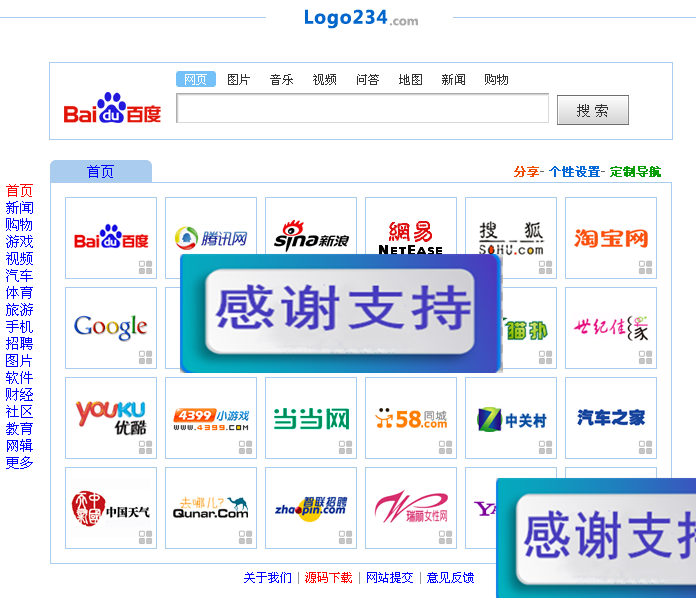Open the 当当网 logo tile
The image size is (696, 598).
[x=311, y=419]
